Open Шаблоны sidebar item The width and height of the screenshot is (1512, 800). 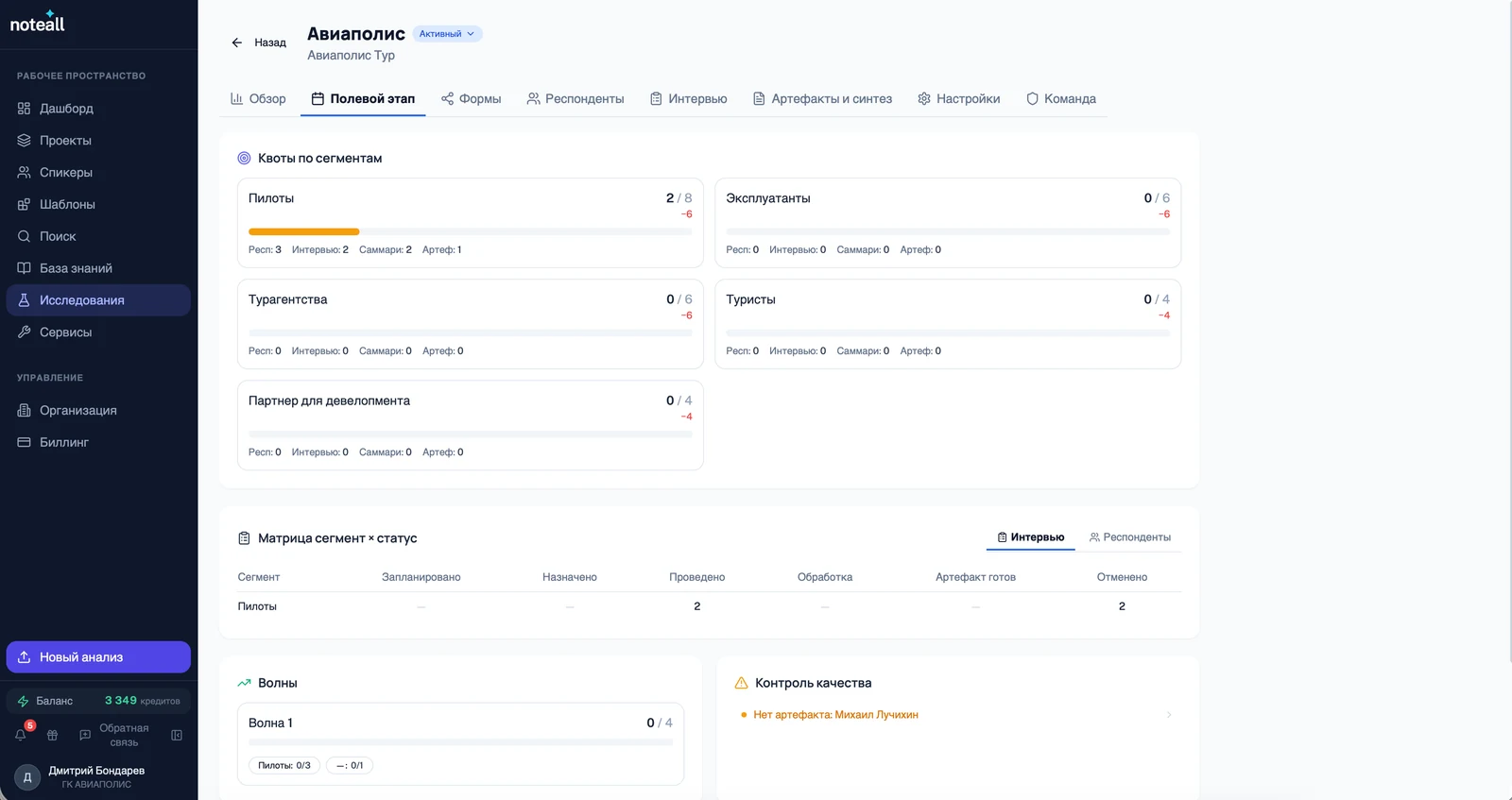[x=98, y=205]
